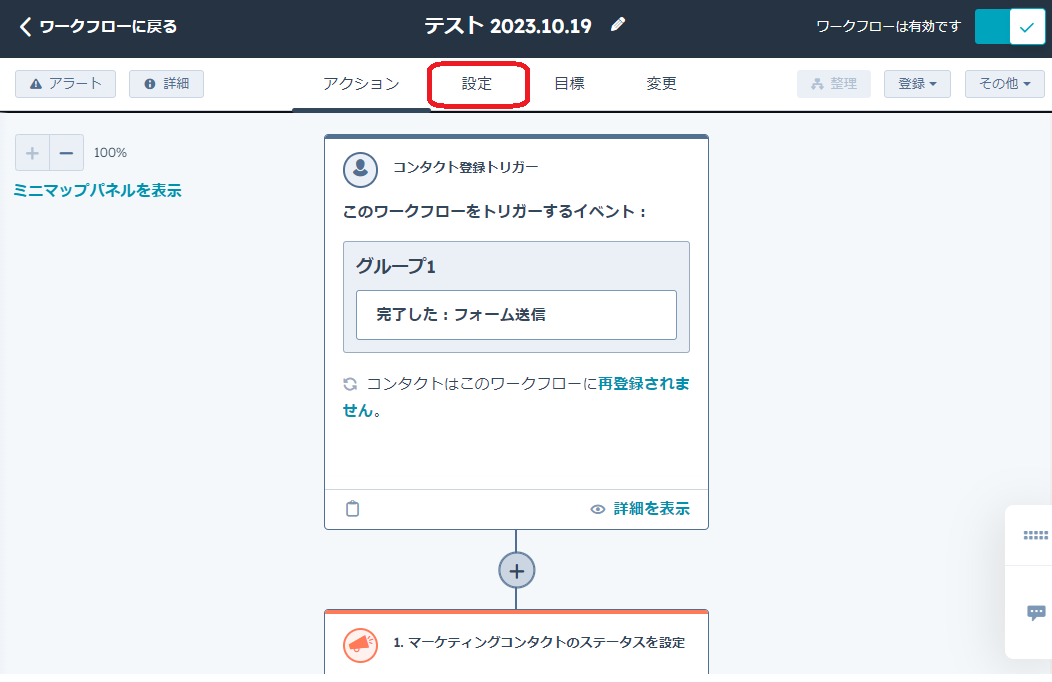Click the 整理 organize button

click(834, 84)
